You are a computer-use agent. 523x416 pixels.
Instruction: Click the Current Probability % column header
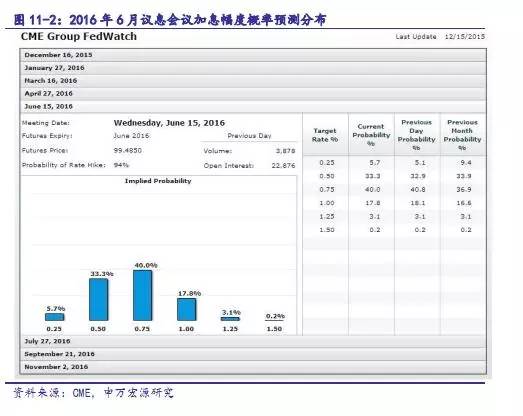371,135
